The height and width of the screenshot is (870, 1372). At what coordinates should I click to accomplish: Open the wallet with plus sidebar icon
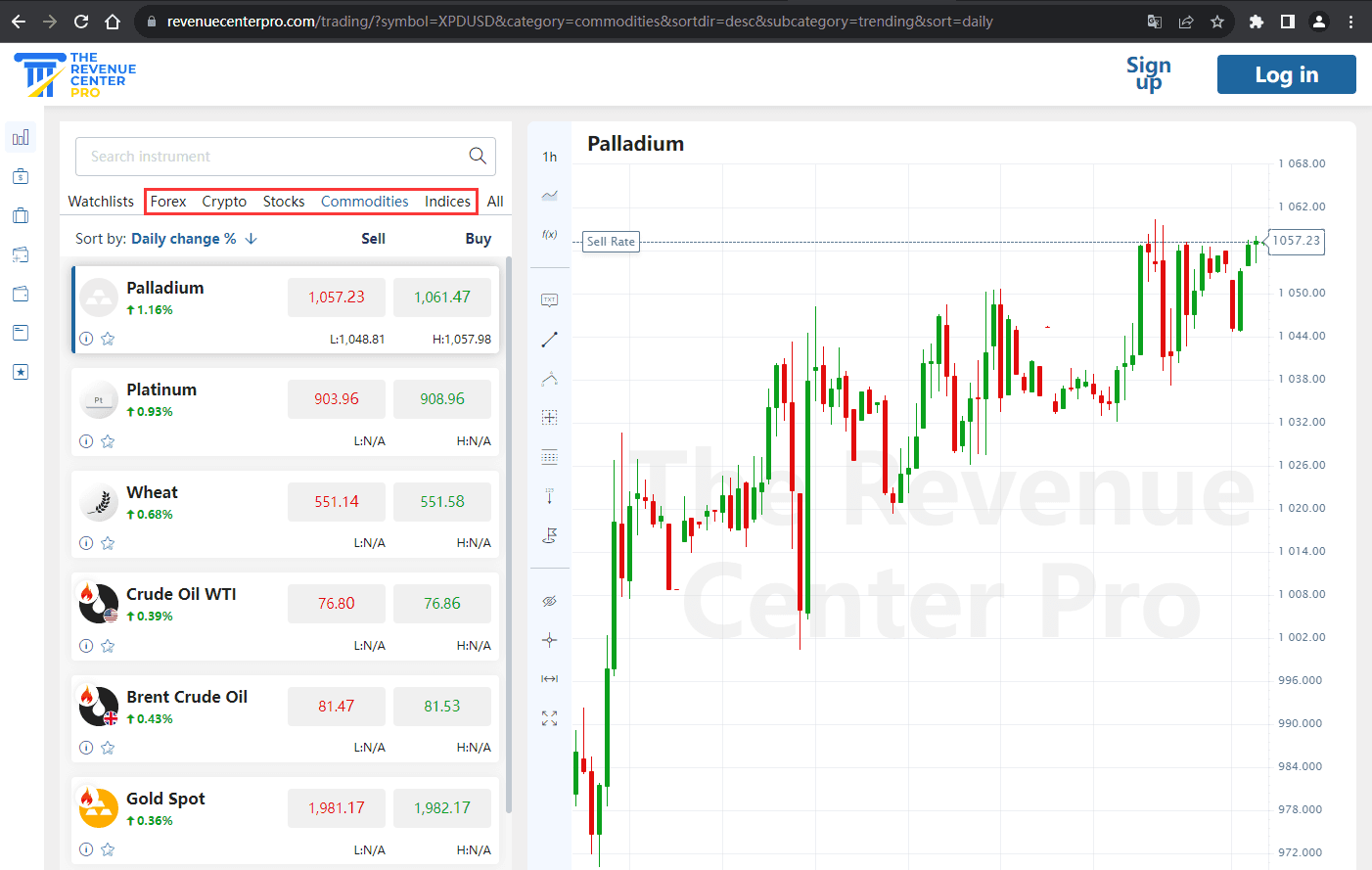[x=21, y=254]
